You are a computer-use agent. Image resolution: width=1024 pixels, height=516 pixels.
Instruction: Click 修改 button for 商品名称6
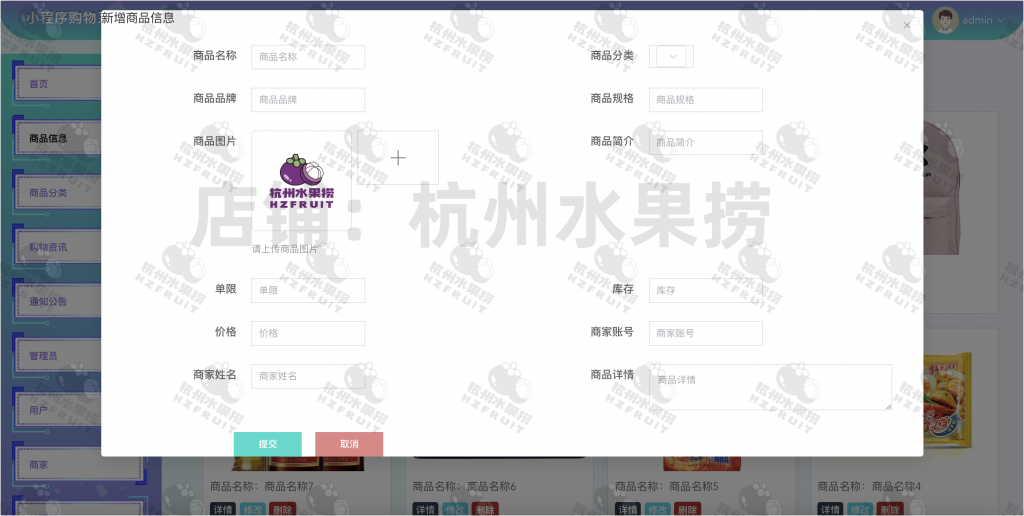tap(455, 509)
